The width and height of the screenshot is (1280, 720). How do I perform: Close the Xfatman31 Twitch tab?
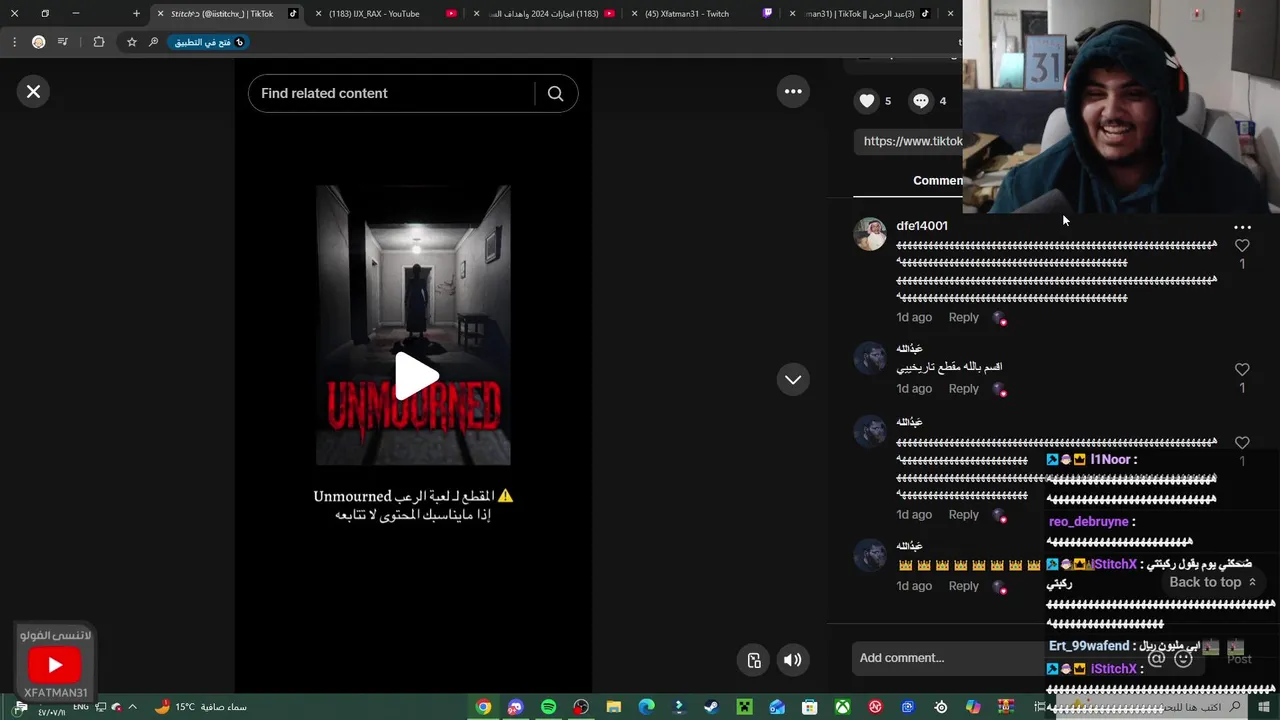coord(634,14)
